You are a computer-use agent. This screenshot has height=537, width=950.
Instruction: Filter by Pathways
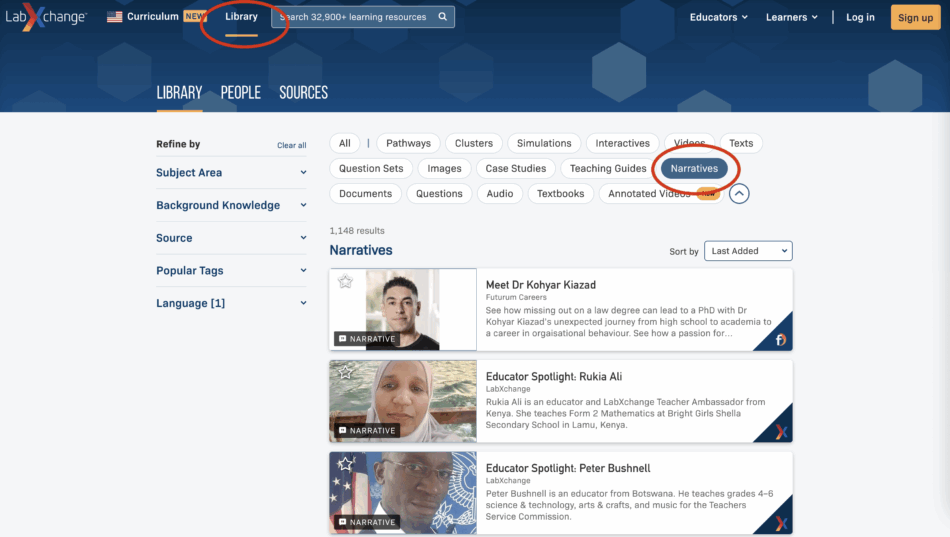[408, 144]
